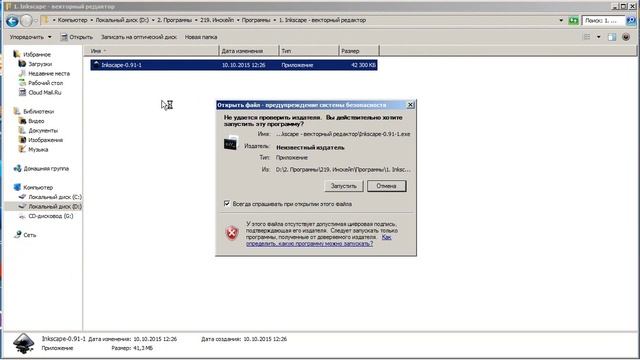This screenshot has width=640, height=360.
Task: Click the Сеть network icon
Action: 17,235
